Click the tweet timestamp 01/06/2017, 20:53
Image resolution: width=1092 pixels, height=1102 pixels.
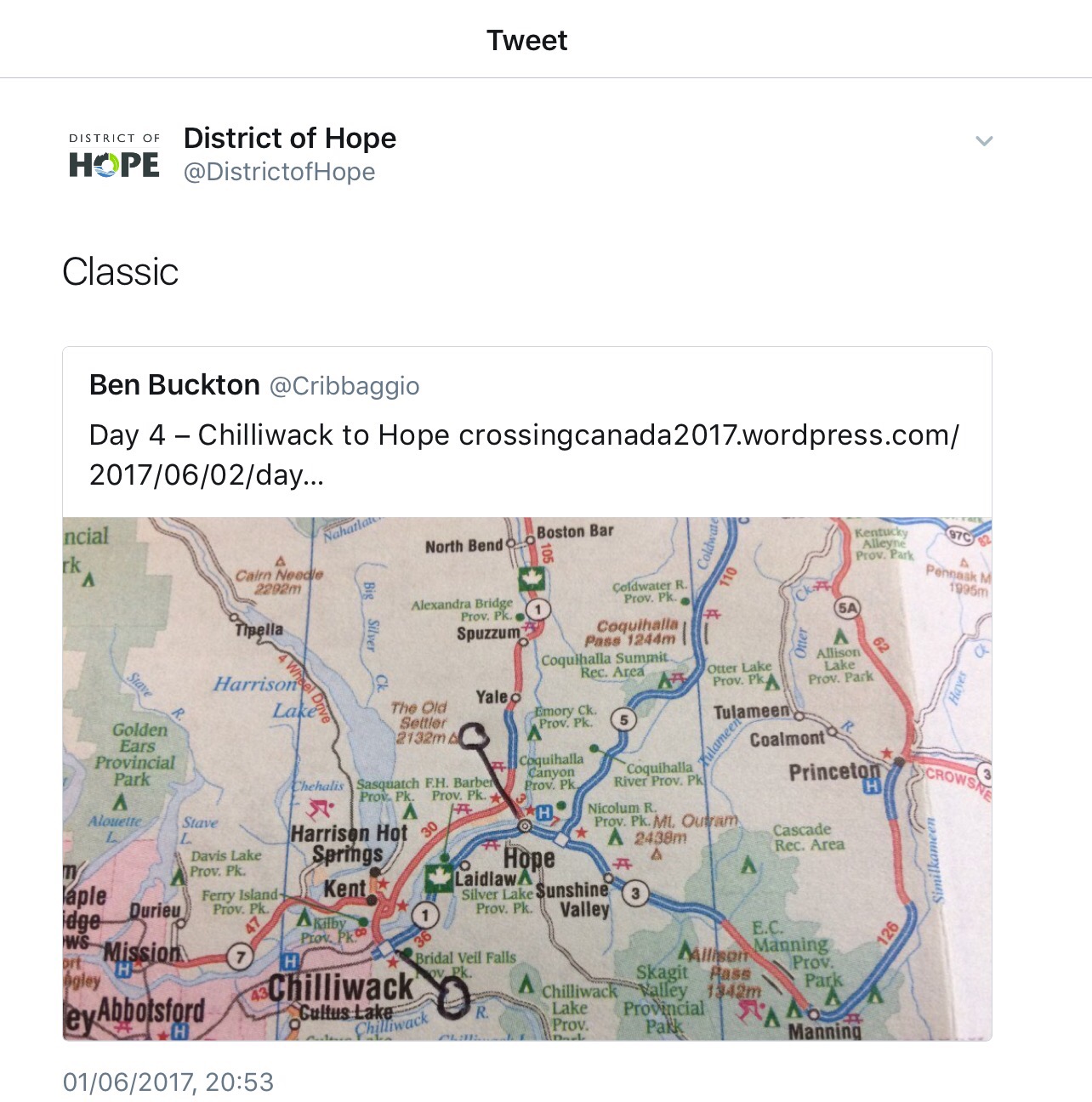tap(168, 1082)
